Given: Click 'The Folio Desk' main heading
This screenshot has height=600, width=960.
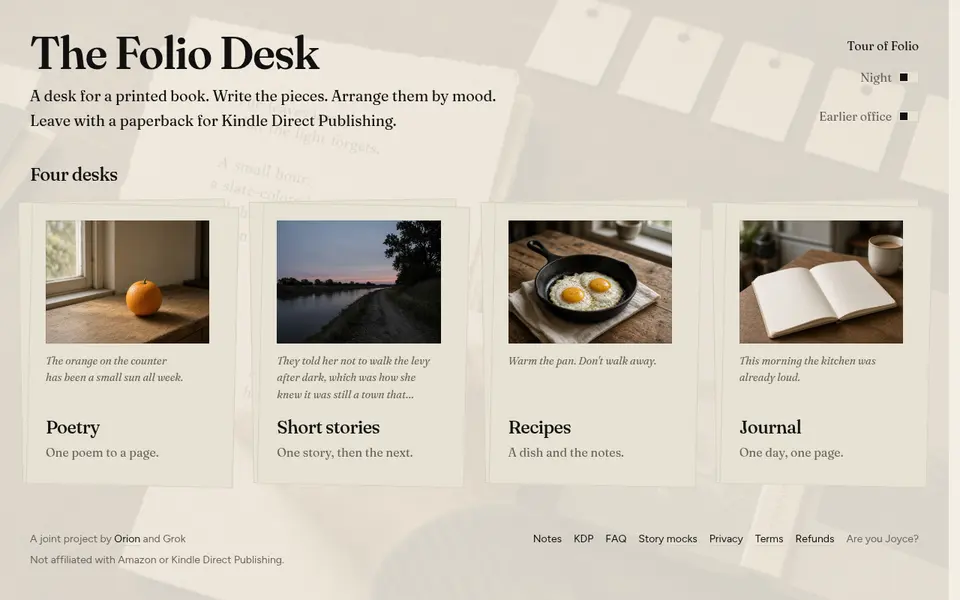Looking at the screenshot, I should pos(174,53).
